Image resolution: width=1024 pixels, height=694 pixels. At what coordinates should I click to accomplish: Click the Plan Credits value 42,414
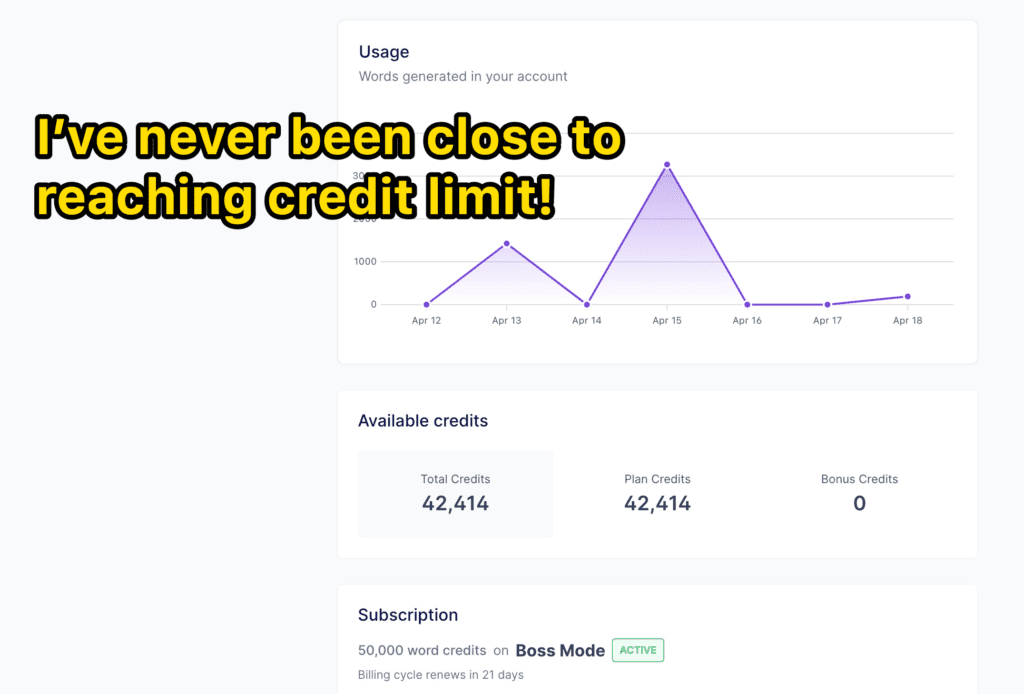(657, 503)
